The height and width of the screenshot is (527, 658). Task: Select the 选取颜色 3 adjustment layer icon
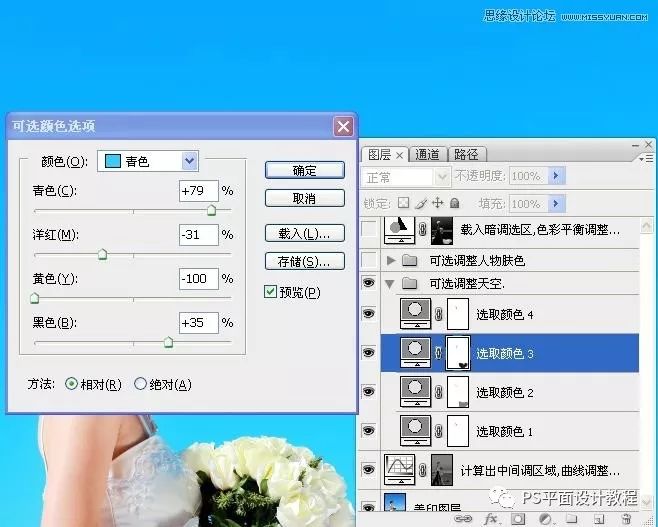point(415,353)
